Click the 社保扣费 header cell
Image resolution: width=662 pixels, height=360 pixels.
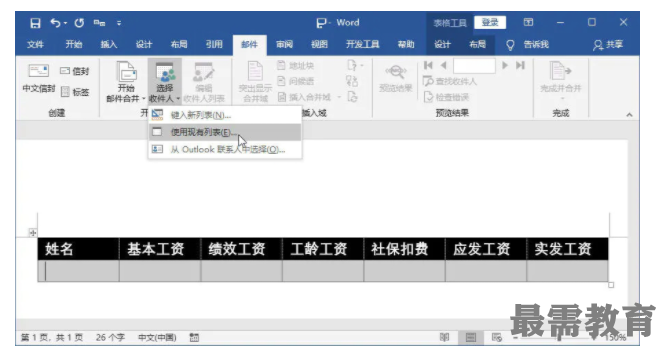(x=404, y=249)
